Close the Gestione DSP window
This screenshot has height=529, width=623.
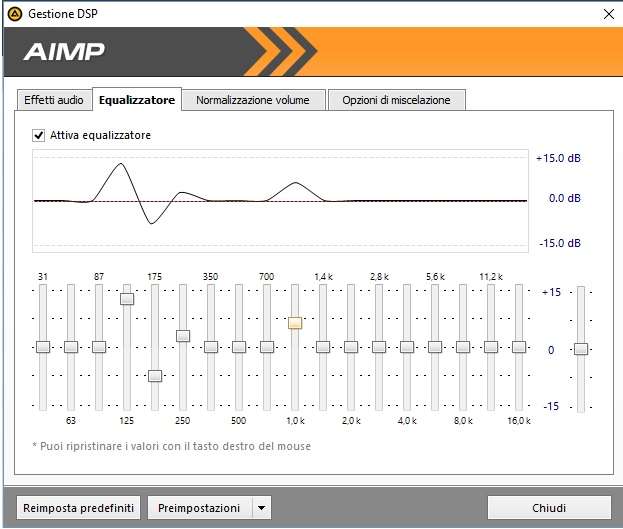608,14
